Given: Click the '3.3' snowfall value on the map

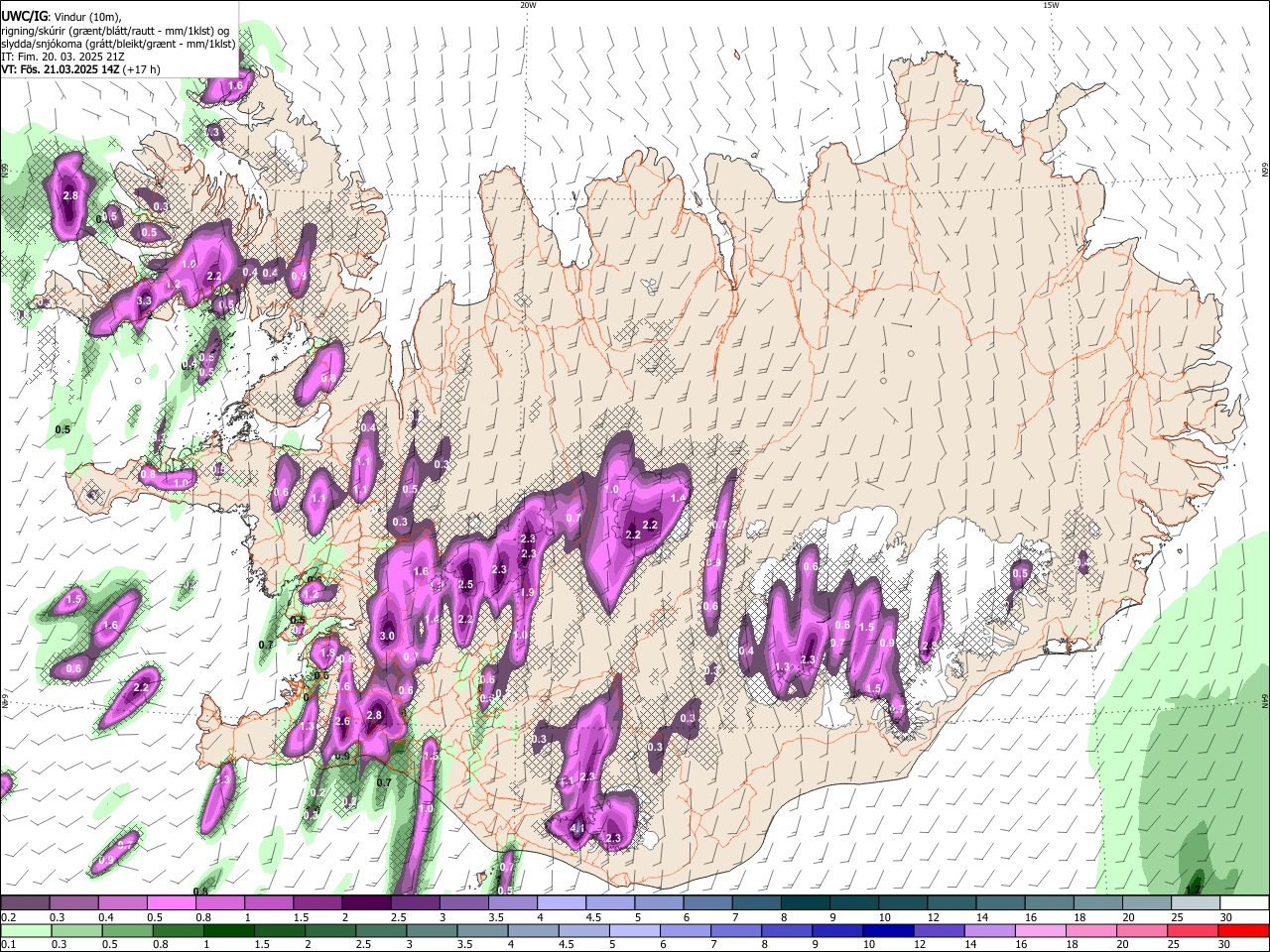Looking at the screenshot, I should (x=144, y=300).
